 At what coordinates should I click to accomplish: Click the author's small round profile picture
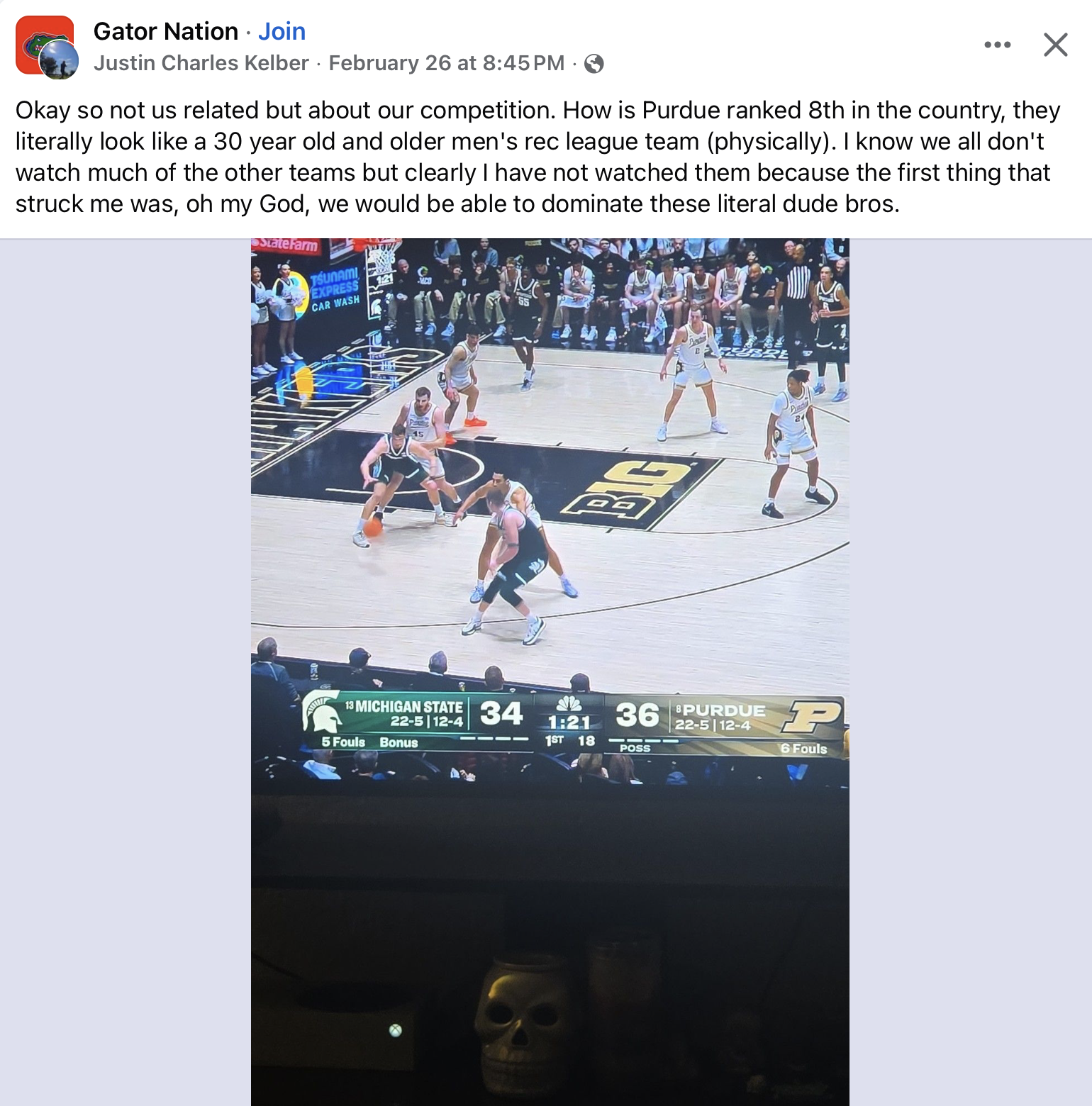click(x=59, y=60)
